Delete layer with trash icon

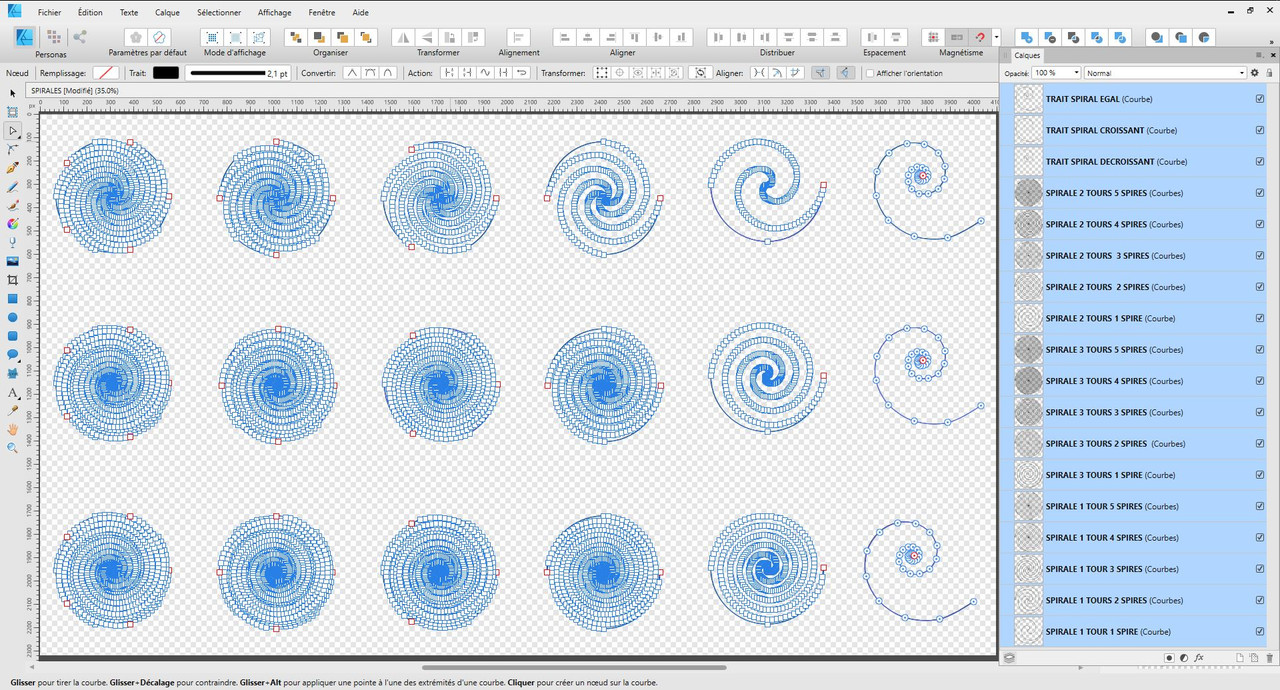[1270, 657]
